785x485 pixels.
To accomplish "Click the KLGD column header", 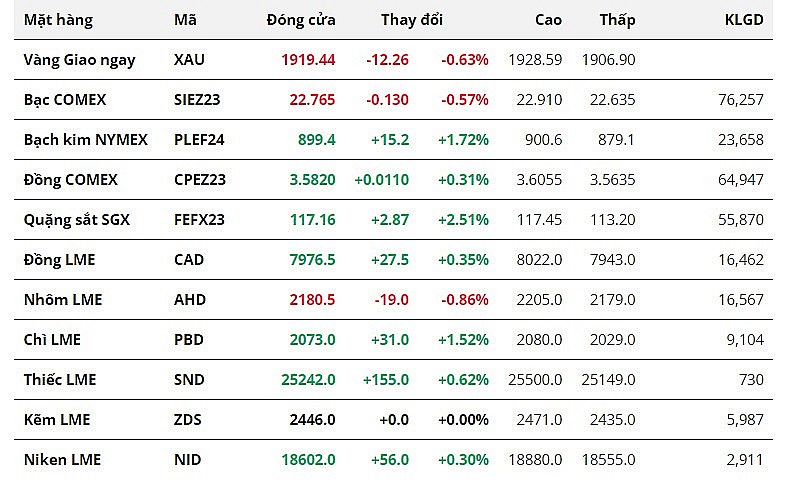I will click(x=743, y=20).
